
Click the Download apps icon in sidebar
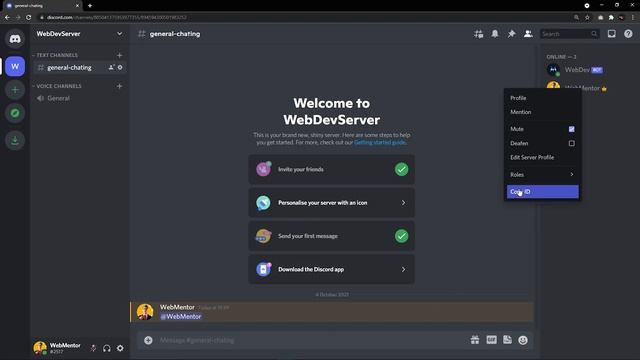[x=15, y=140]
